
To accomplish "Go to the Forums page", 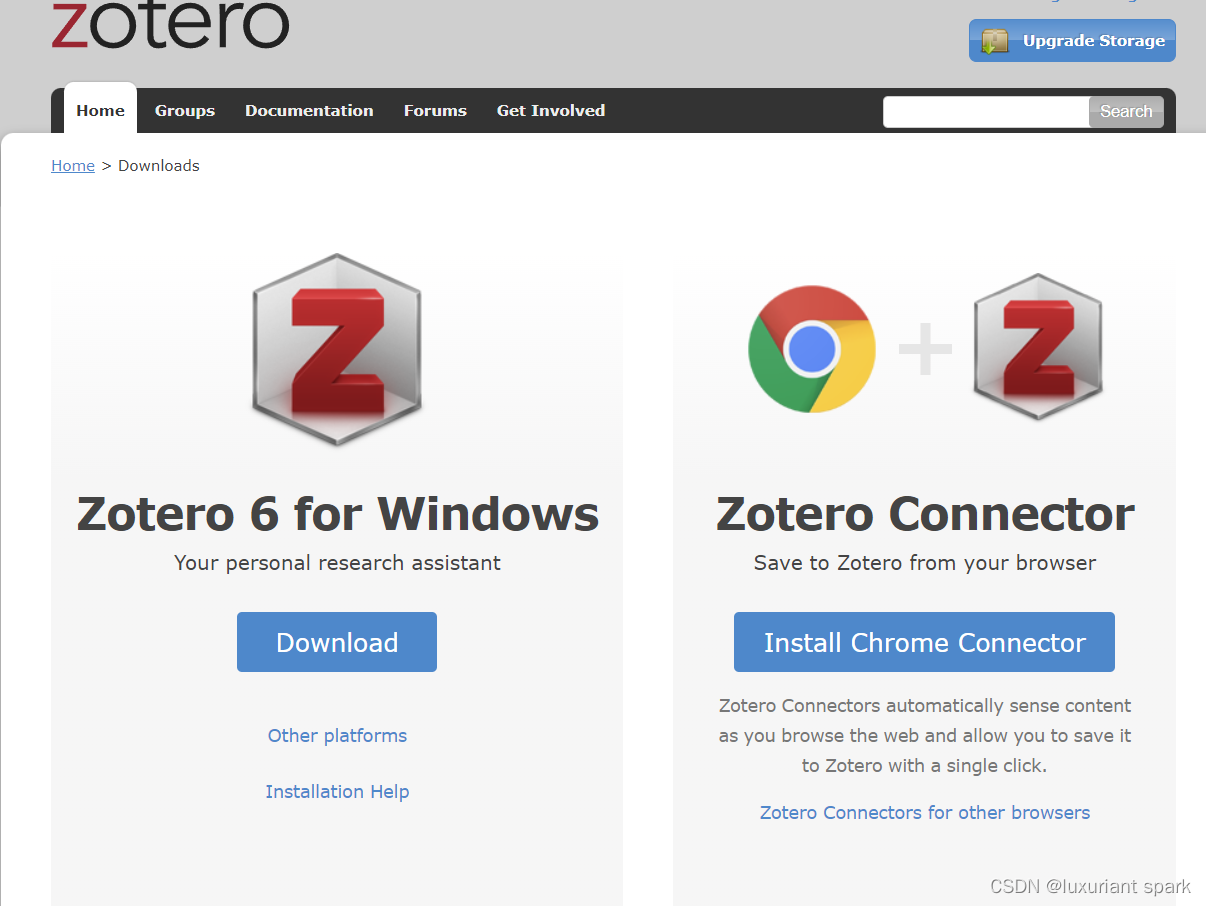I will point(435,110).
